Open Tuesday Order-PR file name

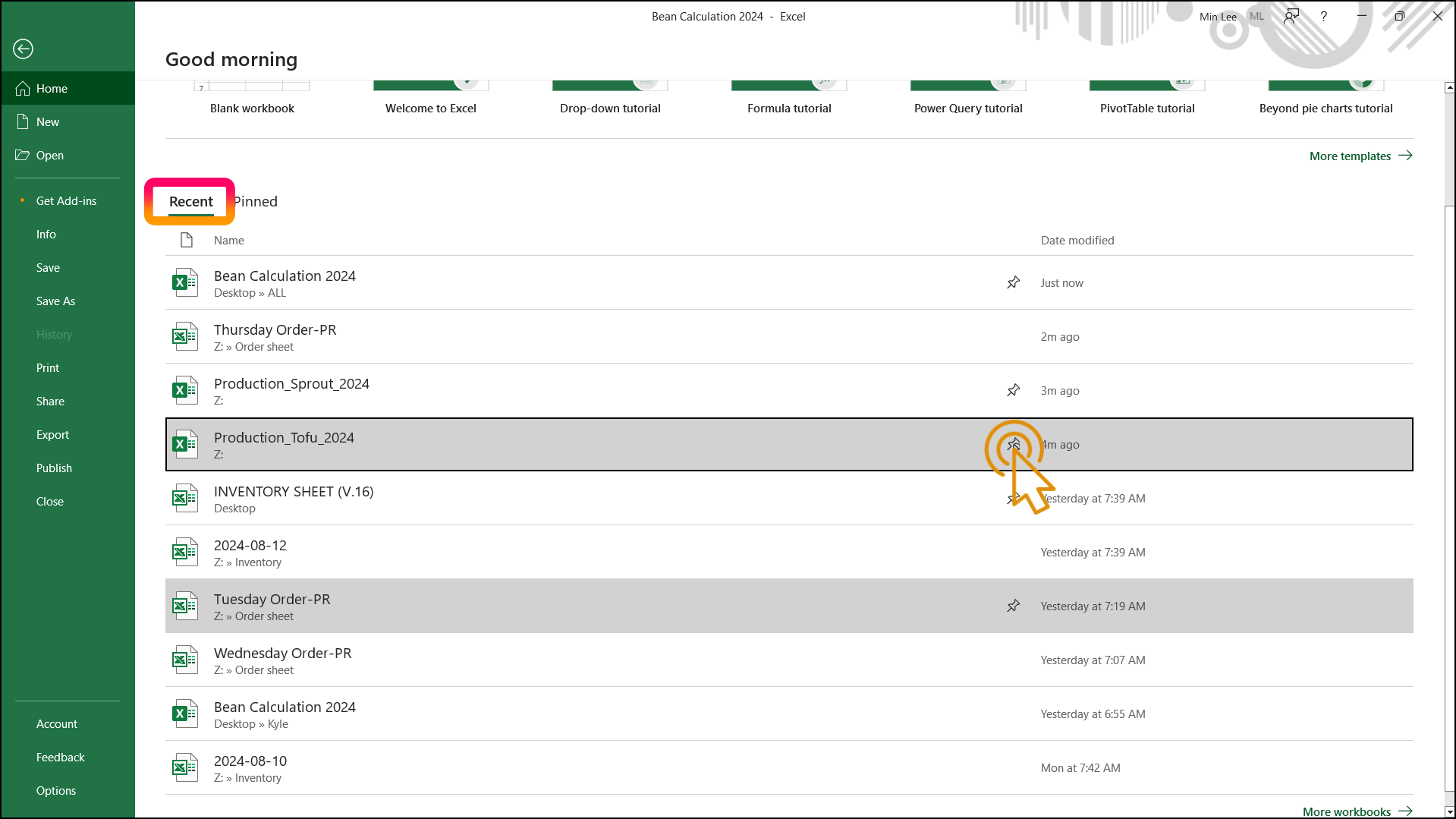click(x=272, y=599)
